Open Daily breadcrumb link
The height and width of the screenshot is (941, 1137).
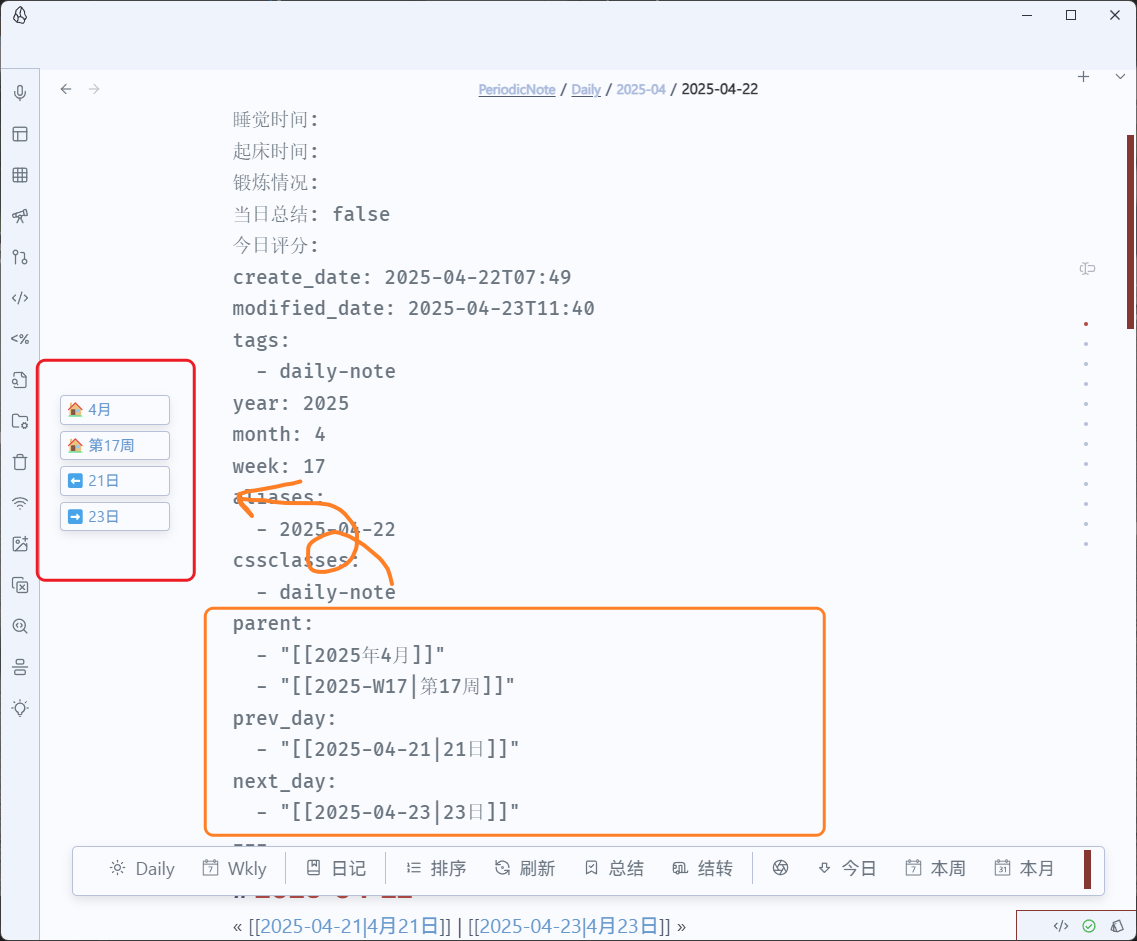tap(586, 89)
